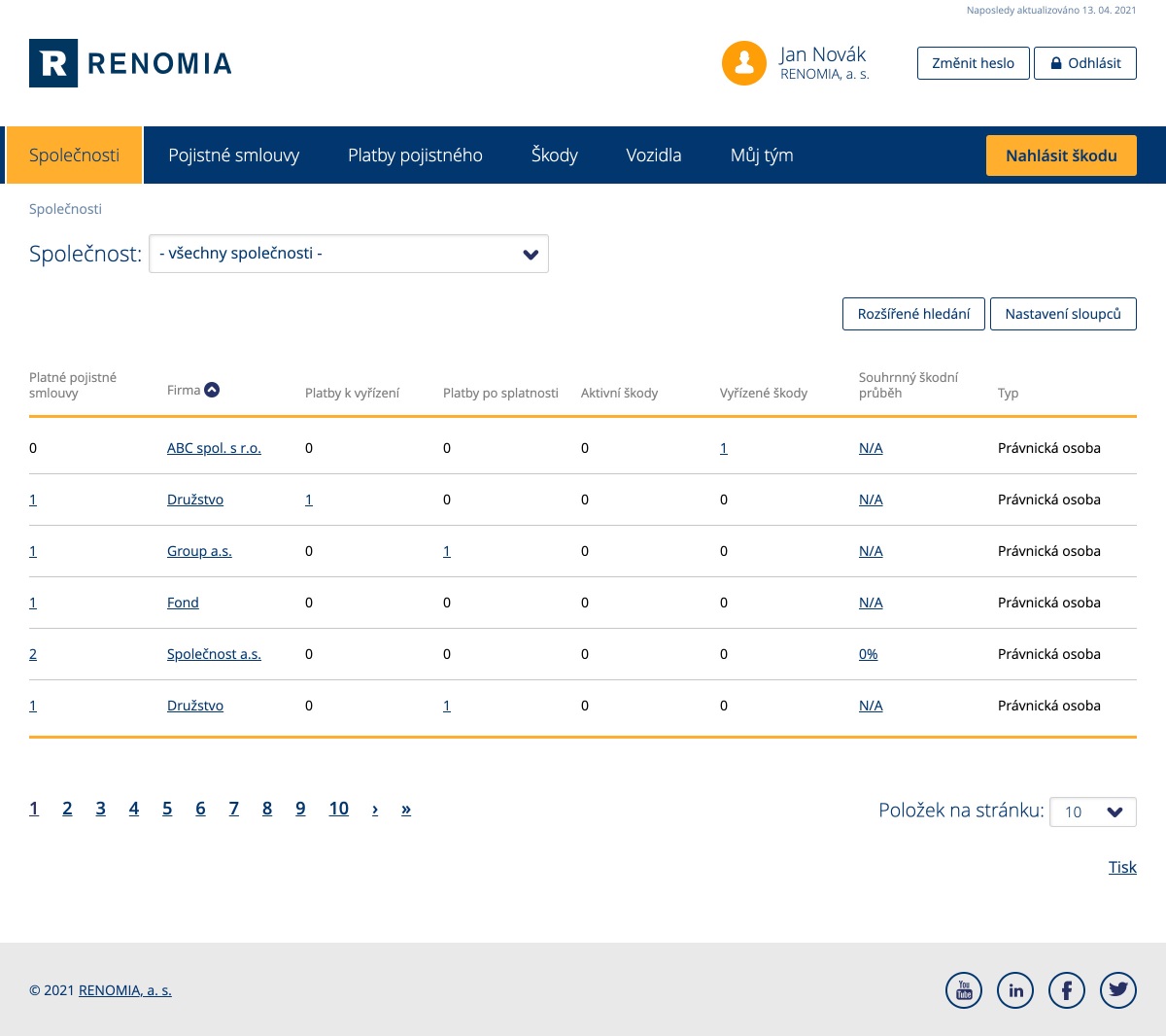Click the Aktivní škody column header
This screenshot has width=1166, height=1036.
(x=619, y=393)
